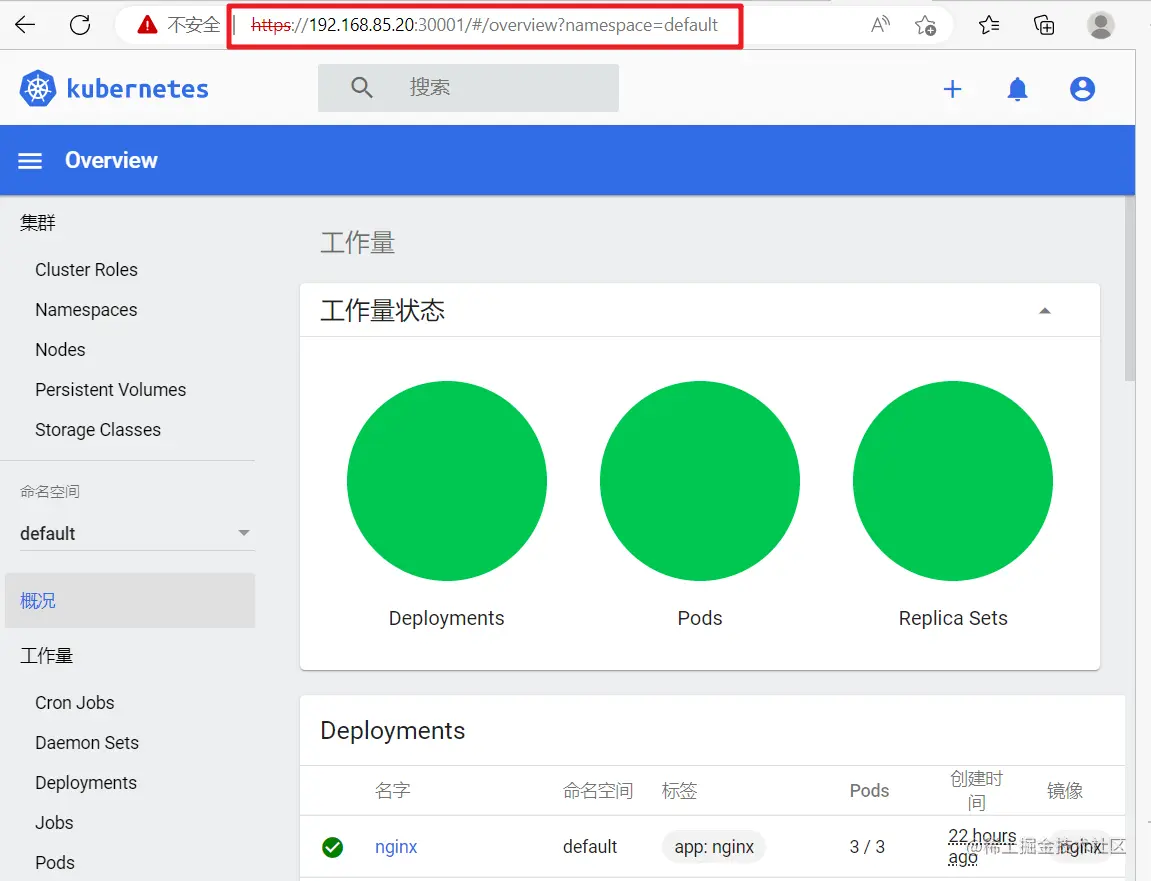This screenshot has width=1151, height=881.
Task: Open the browser collections icon
Action: (1044, 25)
